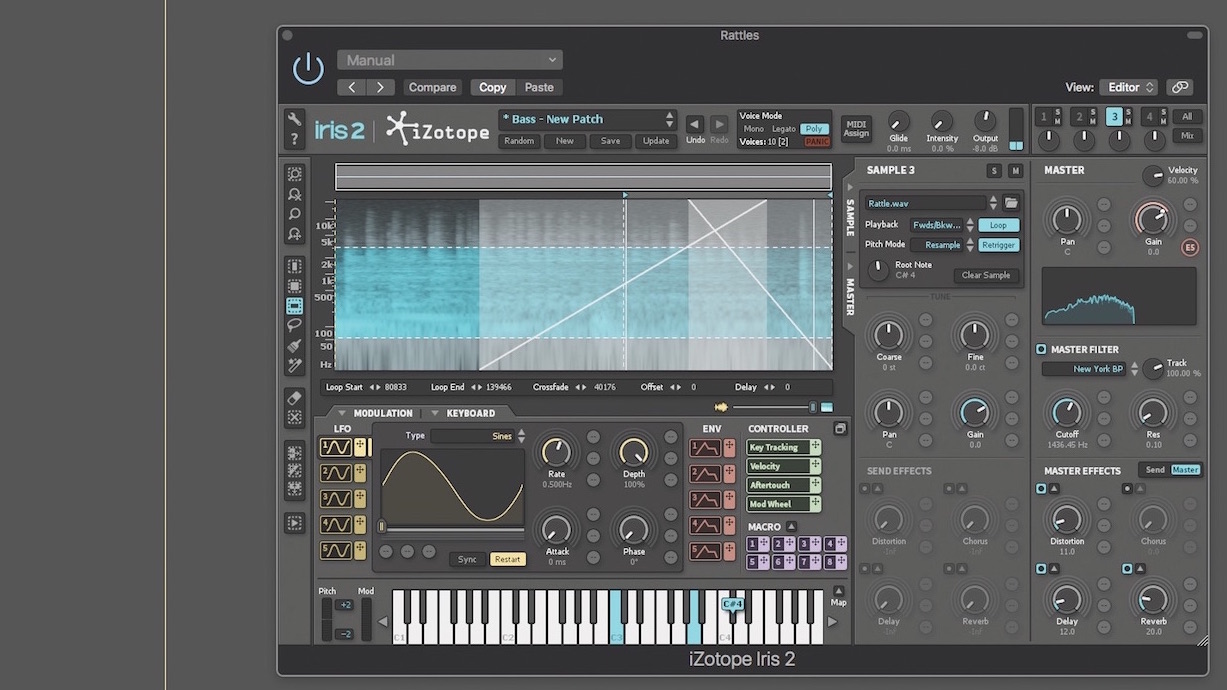Open the Rattle.wav sample dropdown

925,203
